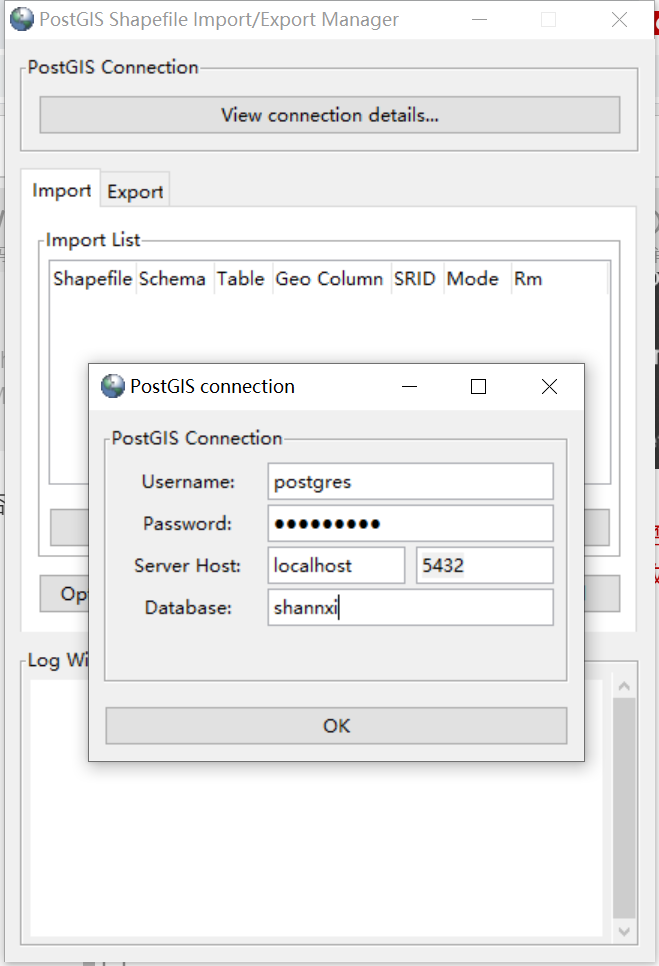The image size is (659, 966).
Task: Click into the Password field
Action: click(x=410, y=524)
